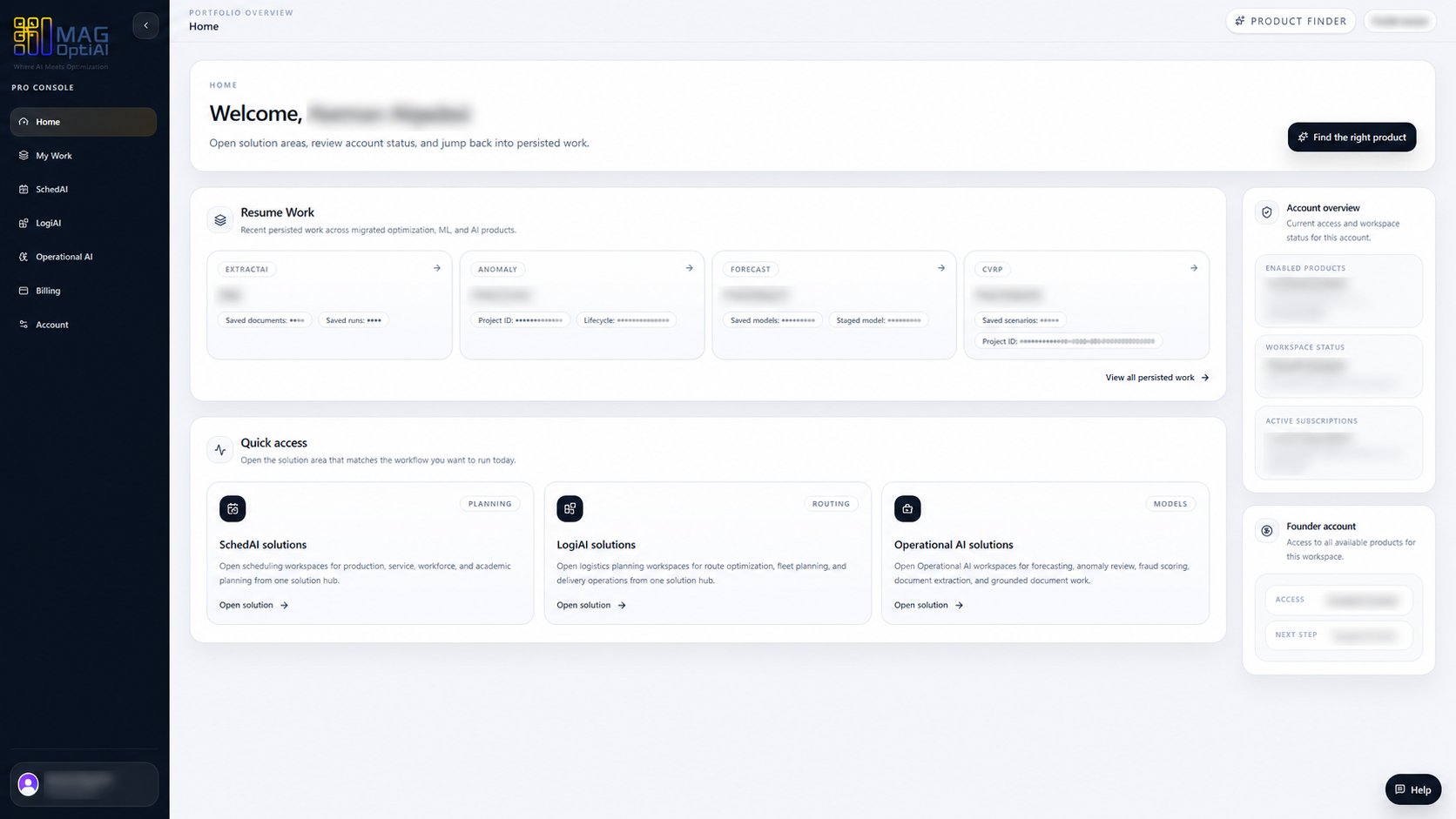
Task: Open the Enabled Products card
Action: [1338, 291]
